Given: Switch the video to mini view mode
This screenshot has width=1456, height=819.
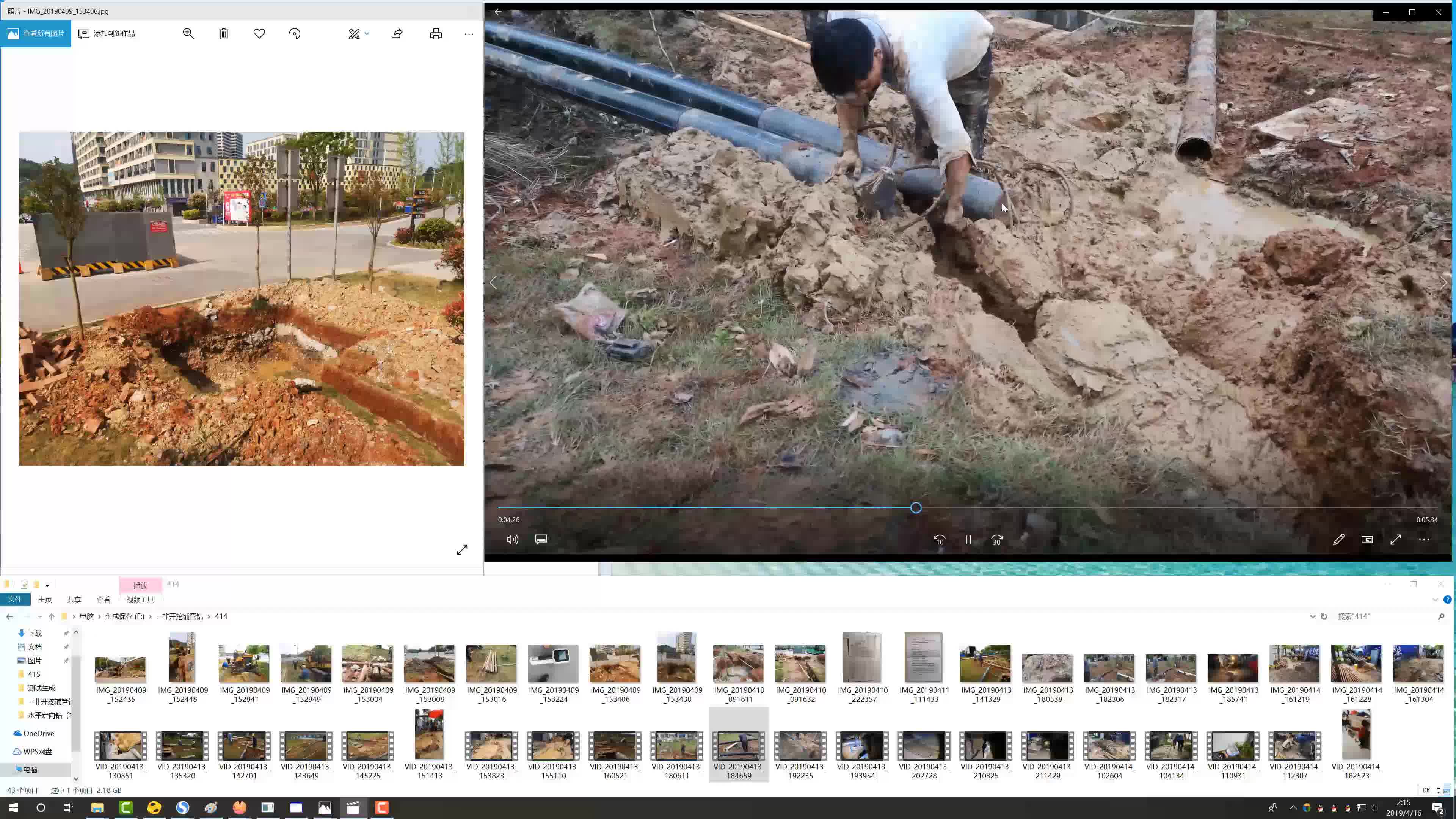Looking at the screenshot, I should (1367, 539).
